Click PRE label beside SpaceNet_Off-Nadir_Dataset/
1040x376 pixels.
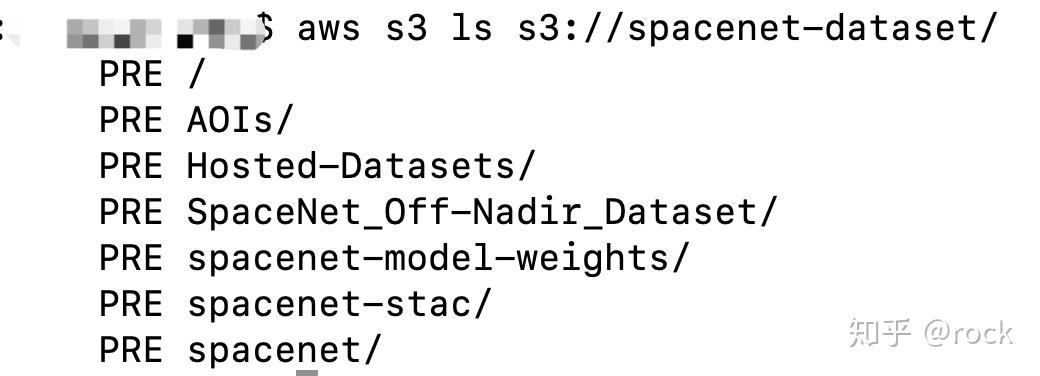[131, 212]
